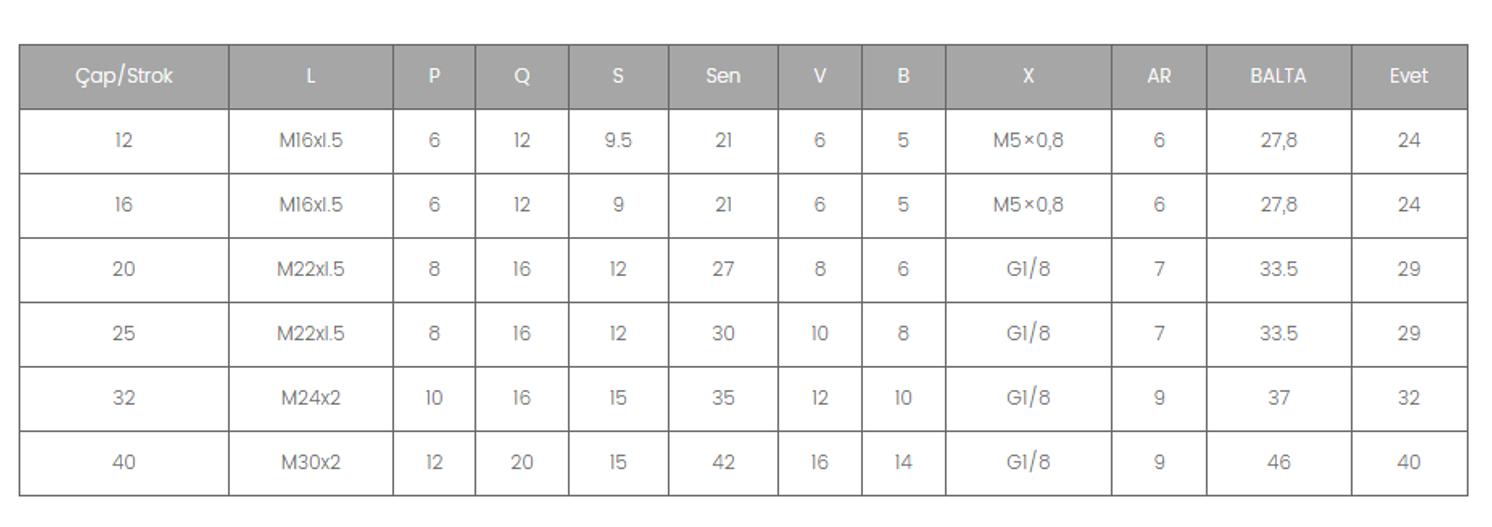Click Çap/Strok value 20
The height and width of the screenshot is (527, 1492).
pyautogui.click(x=124, y=269)
